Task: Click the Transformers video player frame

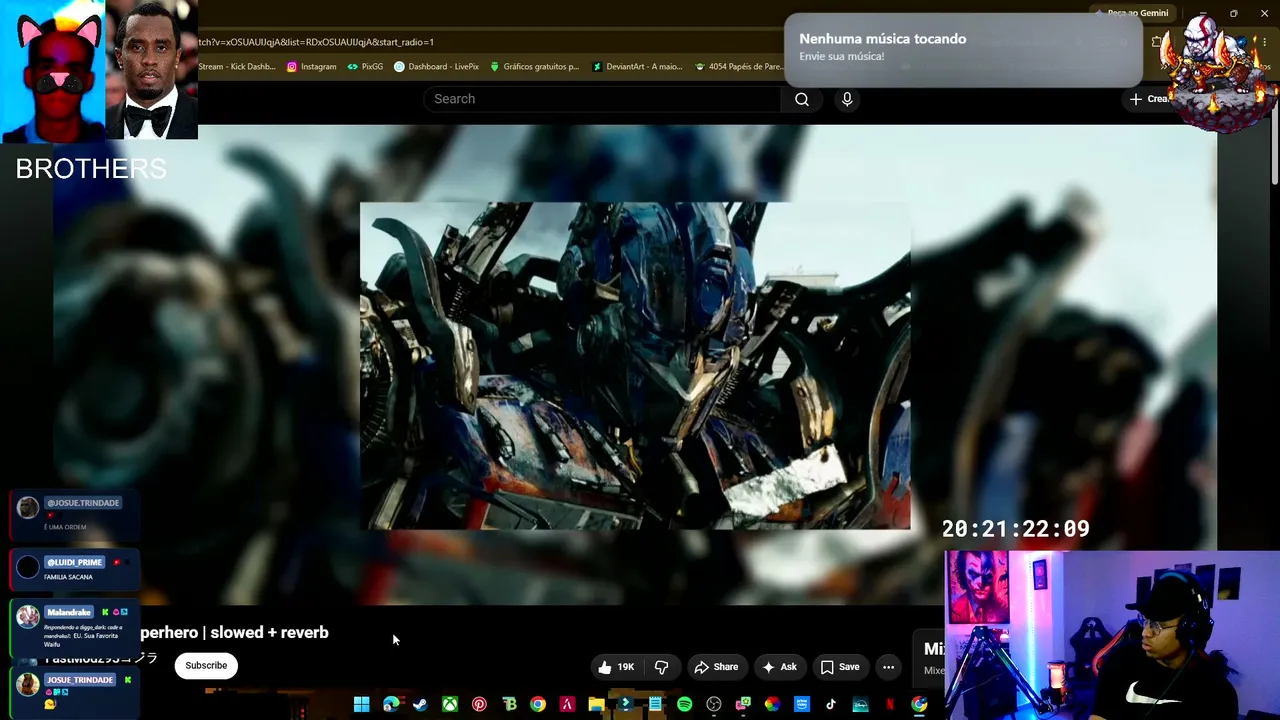Action: tap(635, 366)
